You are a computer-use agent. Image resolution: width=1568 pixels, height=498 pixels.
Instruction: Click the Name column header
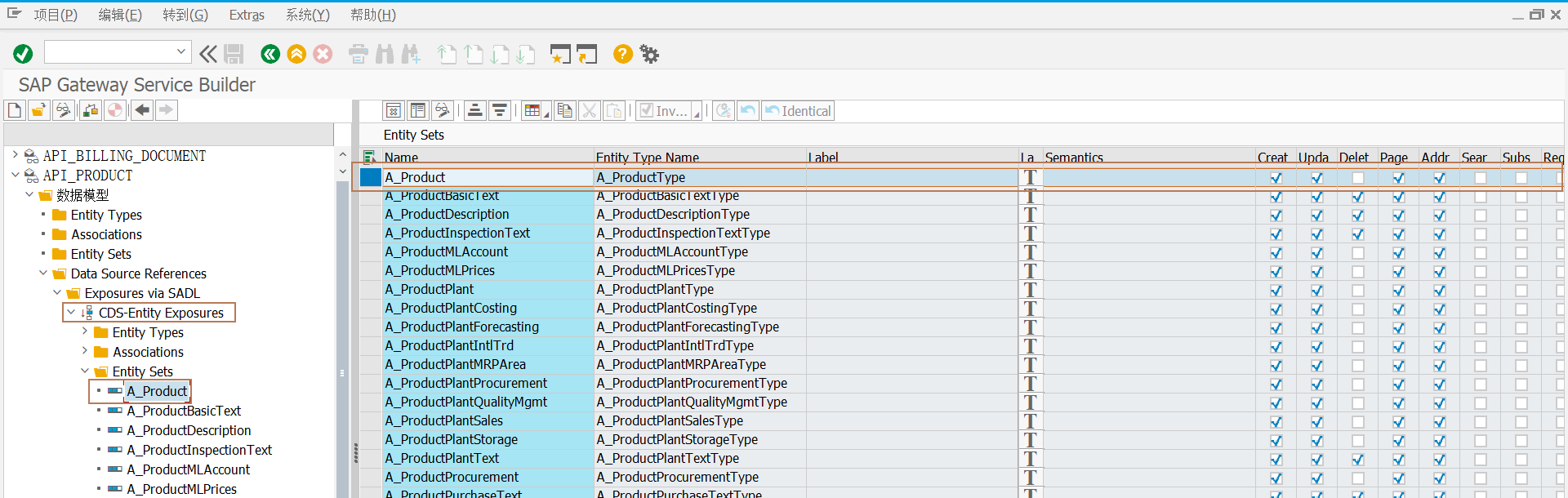coord(488,157)
